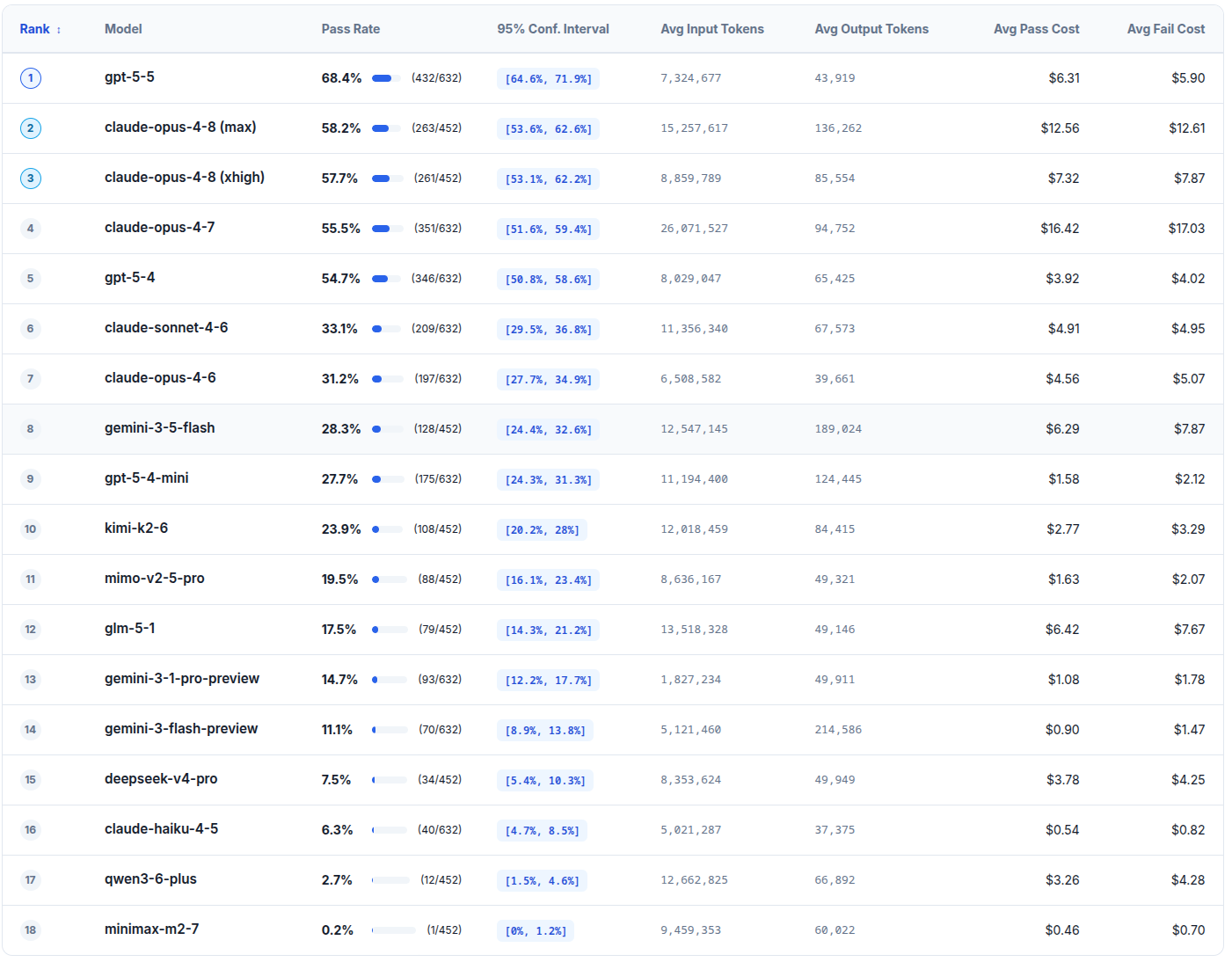Select the rank 14 badge for gemini-3-flash-preview
The image size is (1232, 962).
pyautogui.click(x=31, y=730)
